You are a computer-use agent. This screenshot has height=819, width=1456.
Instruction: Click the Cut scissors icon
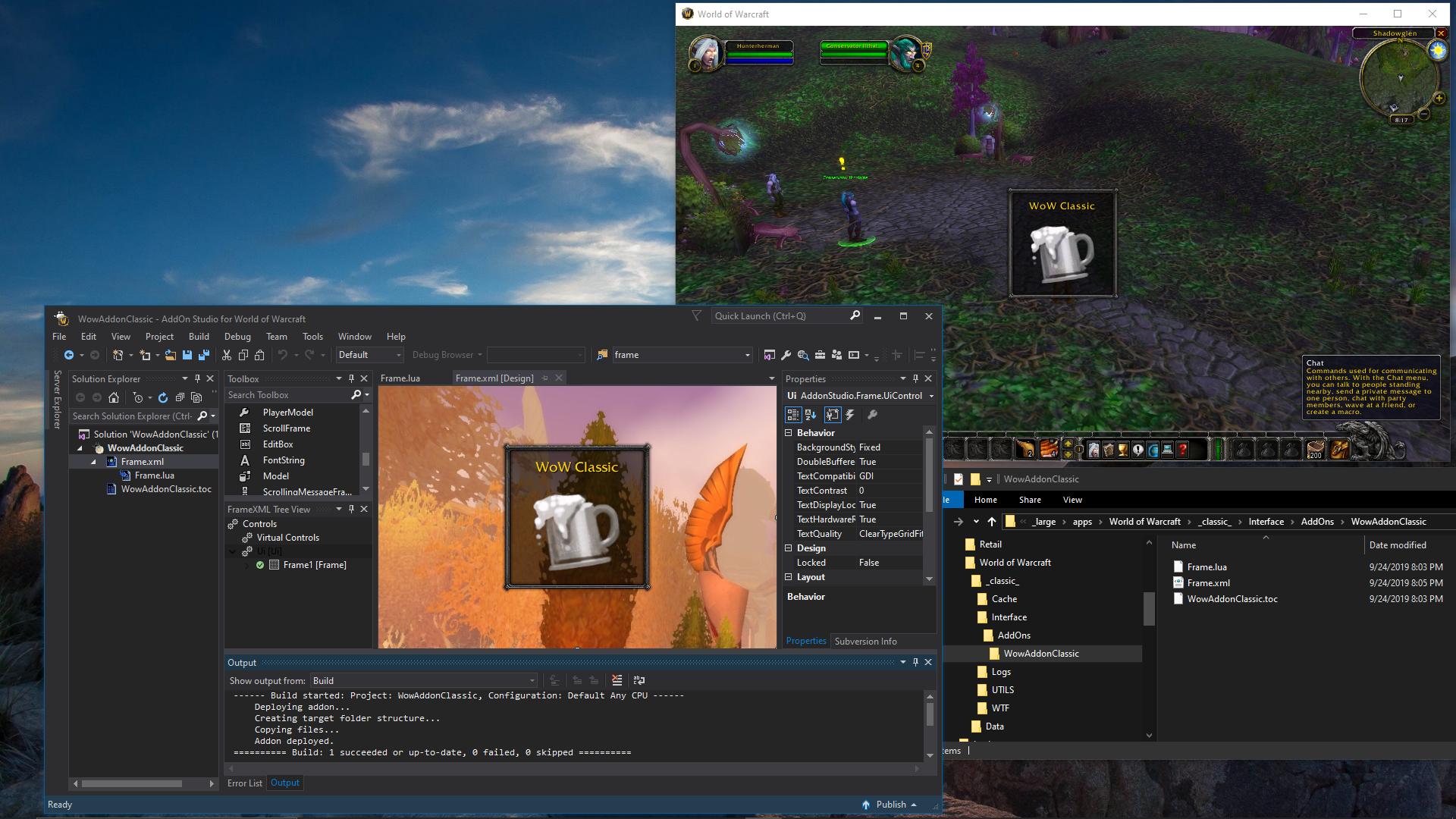(x=227, y=355)
